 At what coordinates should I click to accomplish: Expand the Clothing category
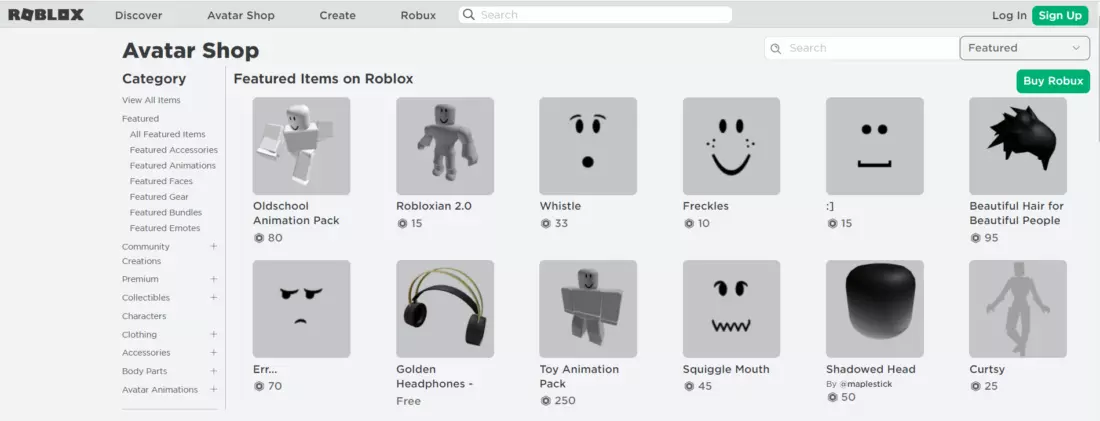214,334
